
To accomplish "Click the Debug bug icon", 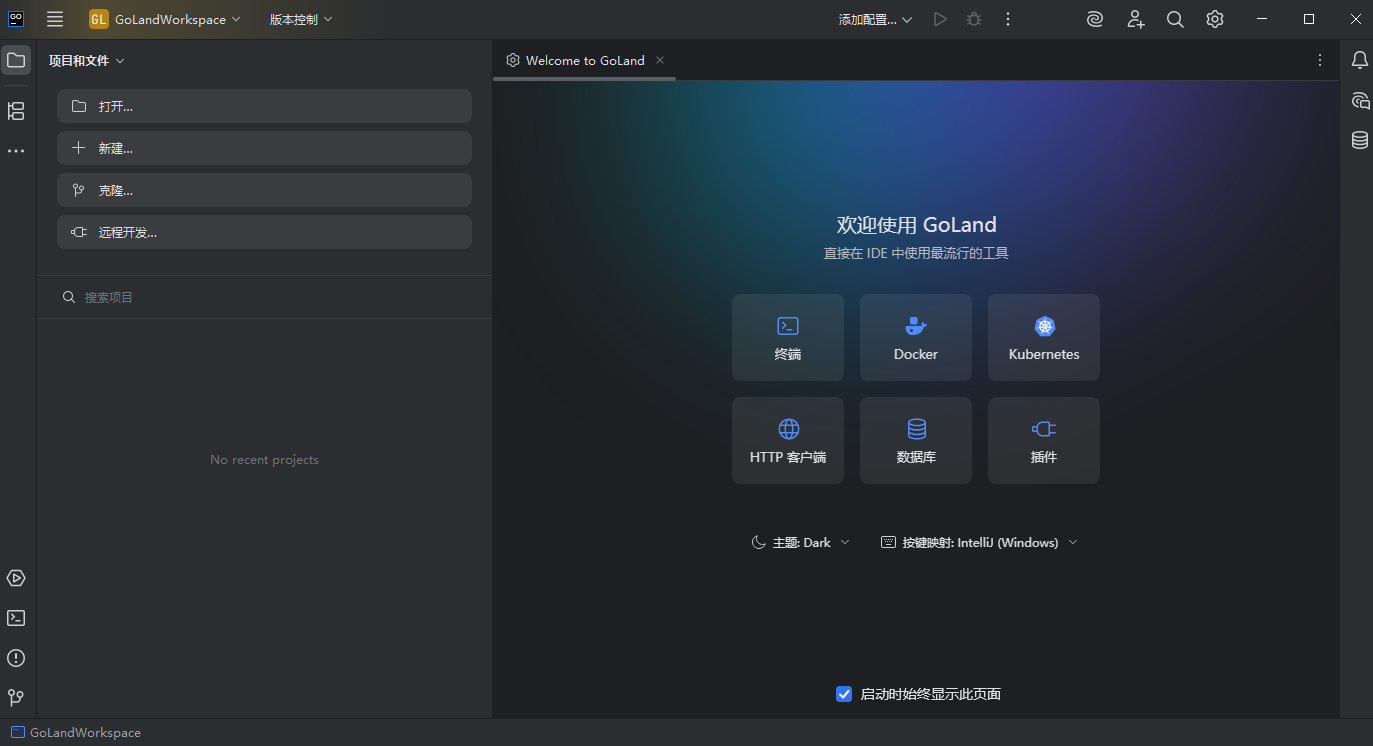I will pos(974,19).
